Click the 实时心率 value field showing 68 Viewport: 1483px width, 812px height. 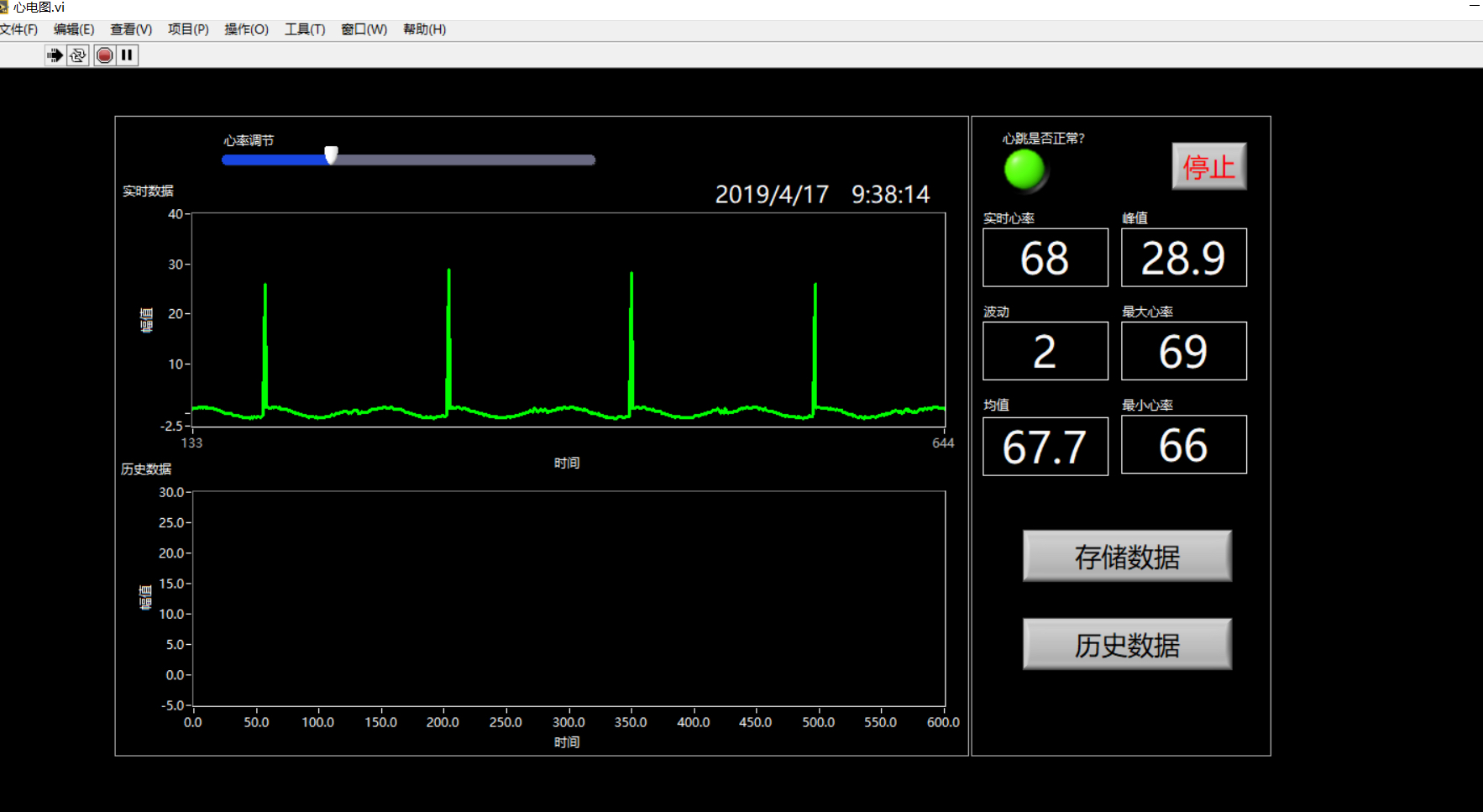1045,258
